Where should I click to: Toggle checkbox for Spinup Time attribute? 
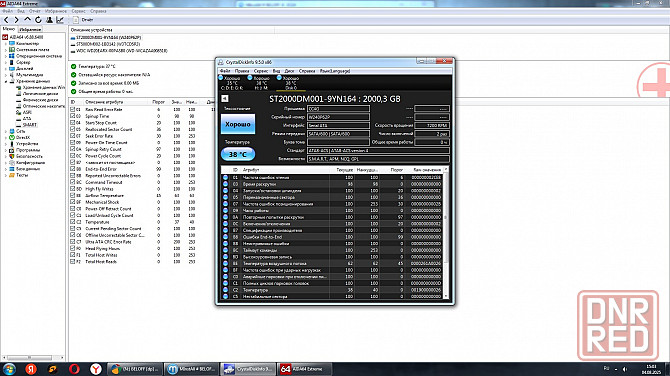pos(73,116)
